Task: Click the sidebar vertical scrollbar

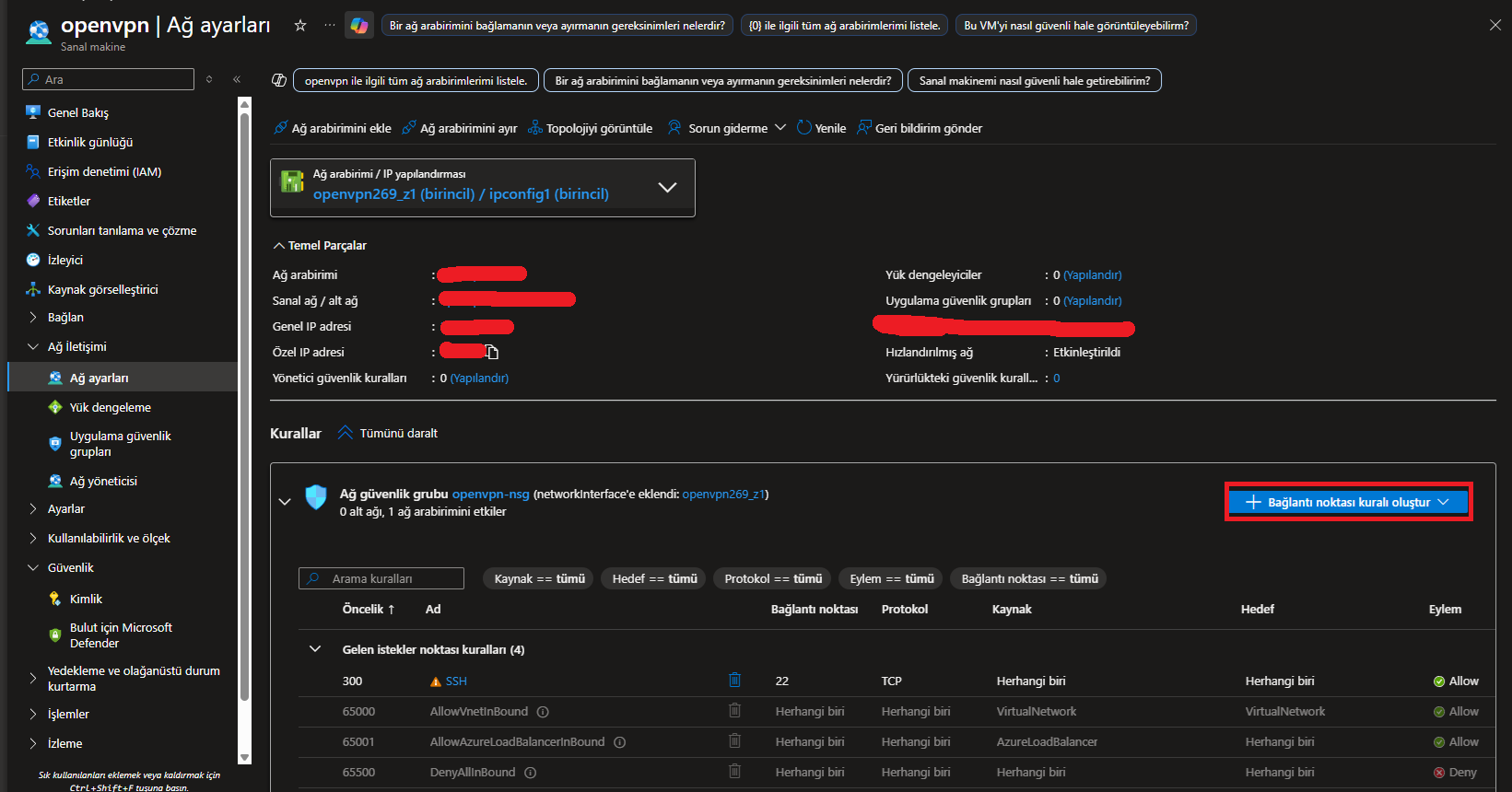Action: [x=244, y=405]
